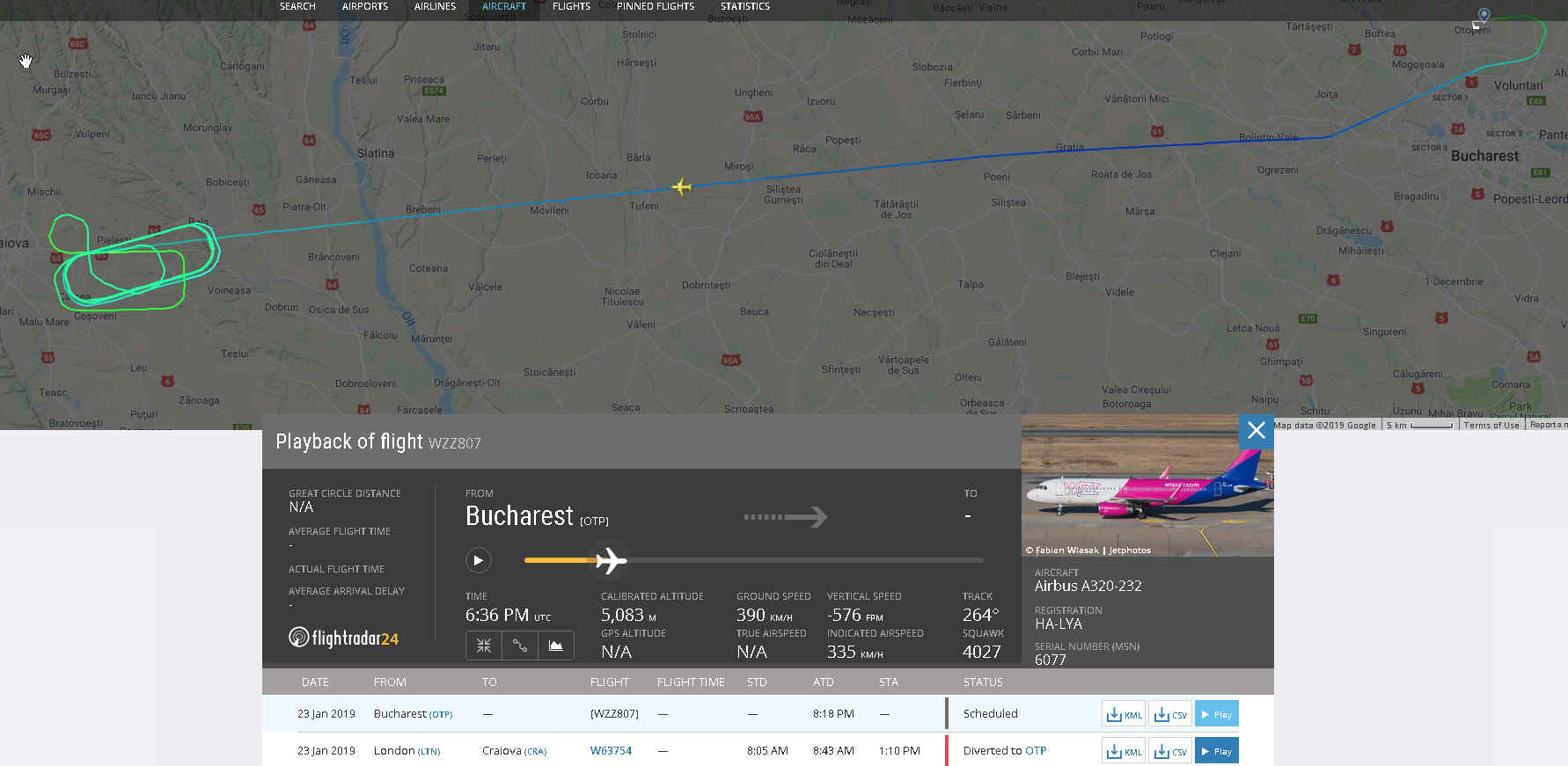This screenshot has width=1568, height=766.
Task: Open Google Maps Terms of Use
Action: click(x=1491, y=425)
